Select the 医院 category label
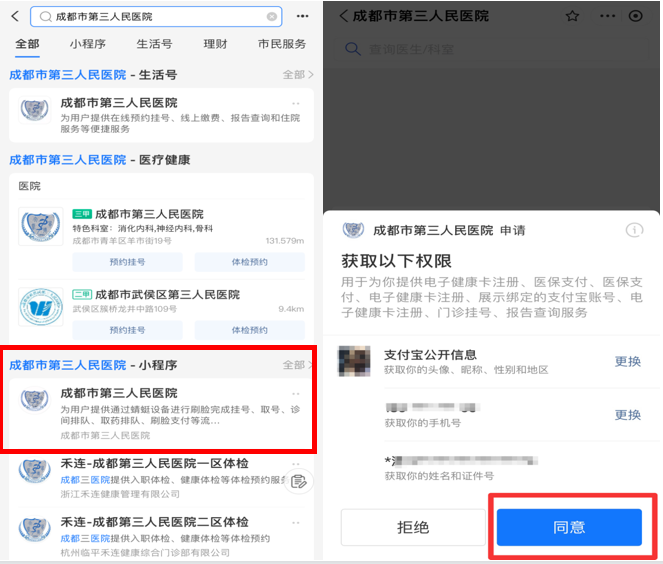Screen dimensions: 663x564 click(30, 186)
